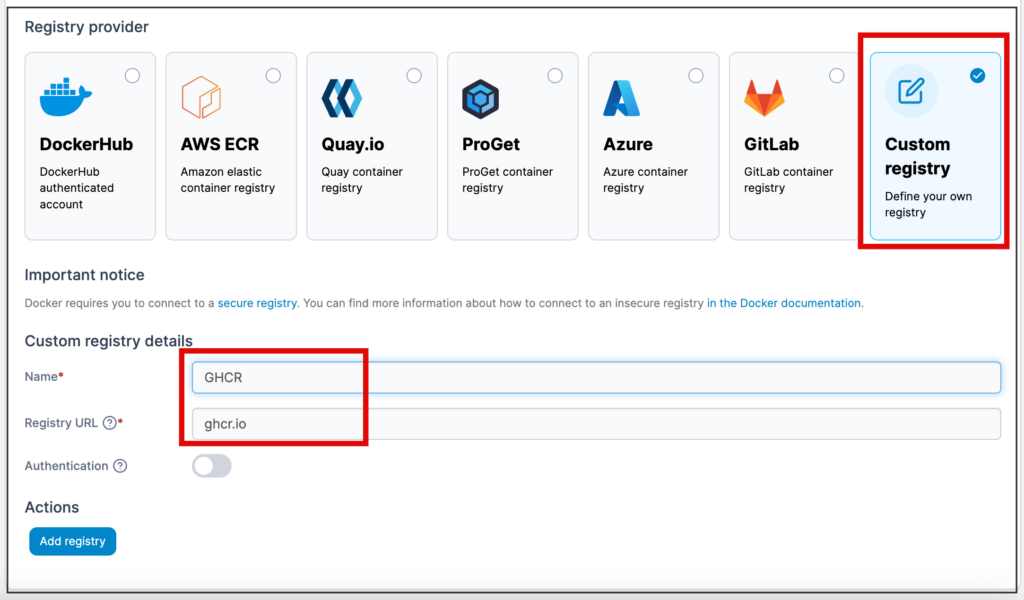This screenshot has width=1024, height=600.
Task: Click the 'DockerHub authenticated account' description
Action: pos(77,188)
